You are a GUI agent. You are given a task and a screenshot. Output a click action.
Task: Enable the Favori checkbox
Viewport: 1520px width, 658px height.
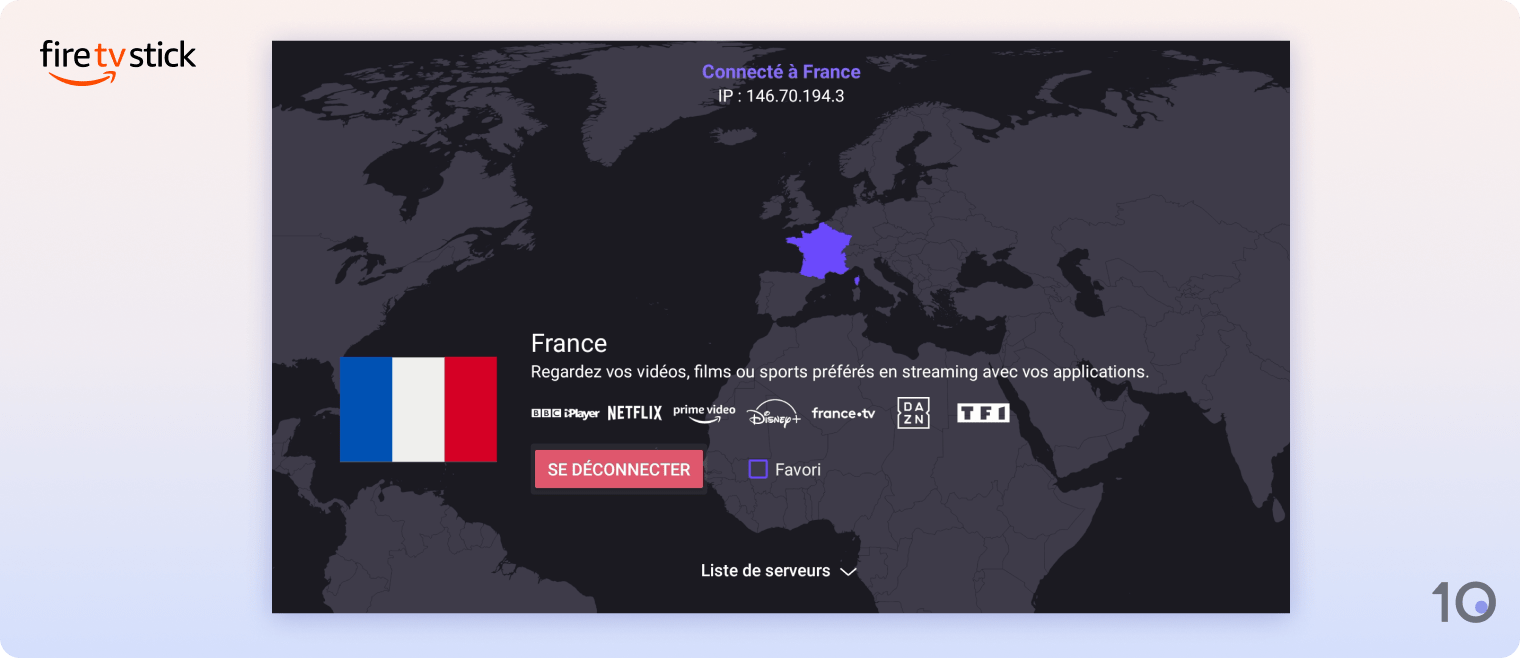coord(757,469)
